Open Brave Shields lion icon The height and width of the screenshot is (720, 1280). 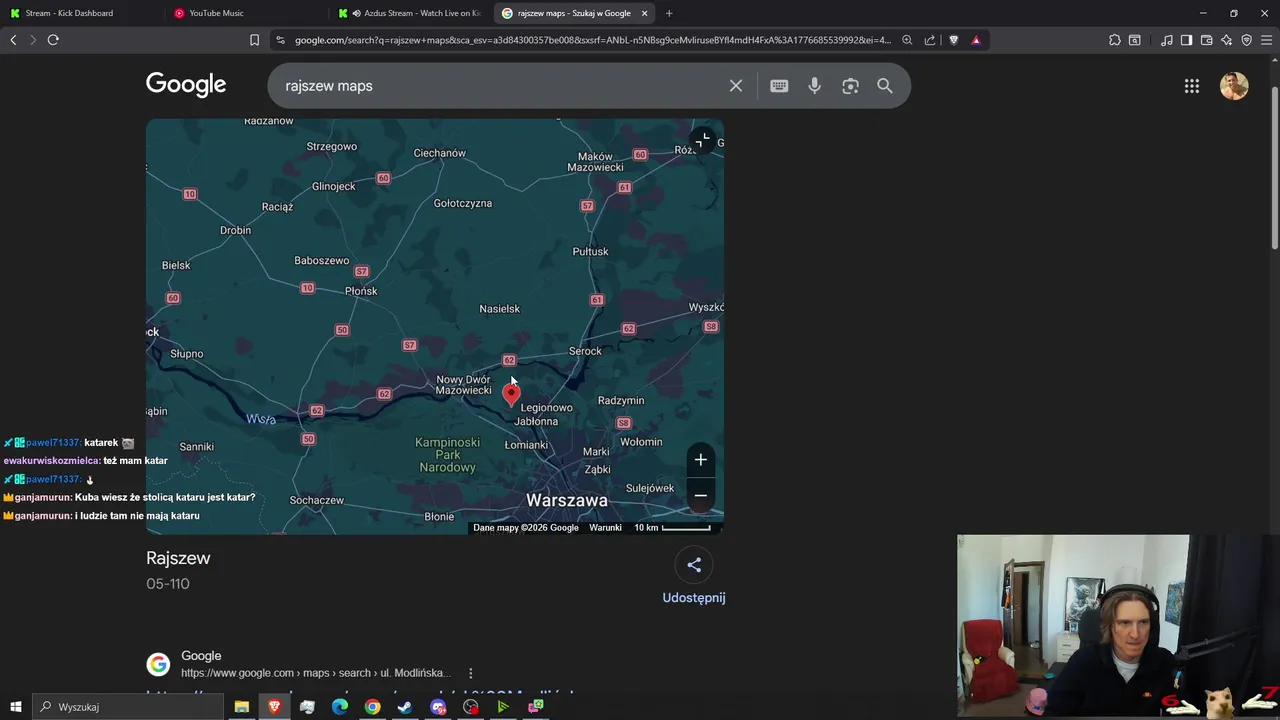tap(953, 40)
